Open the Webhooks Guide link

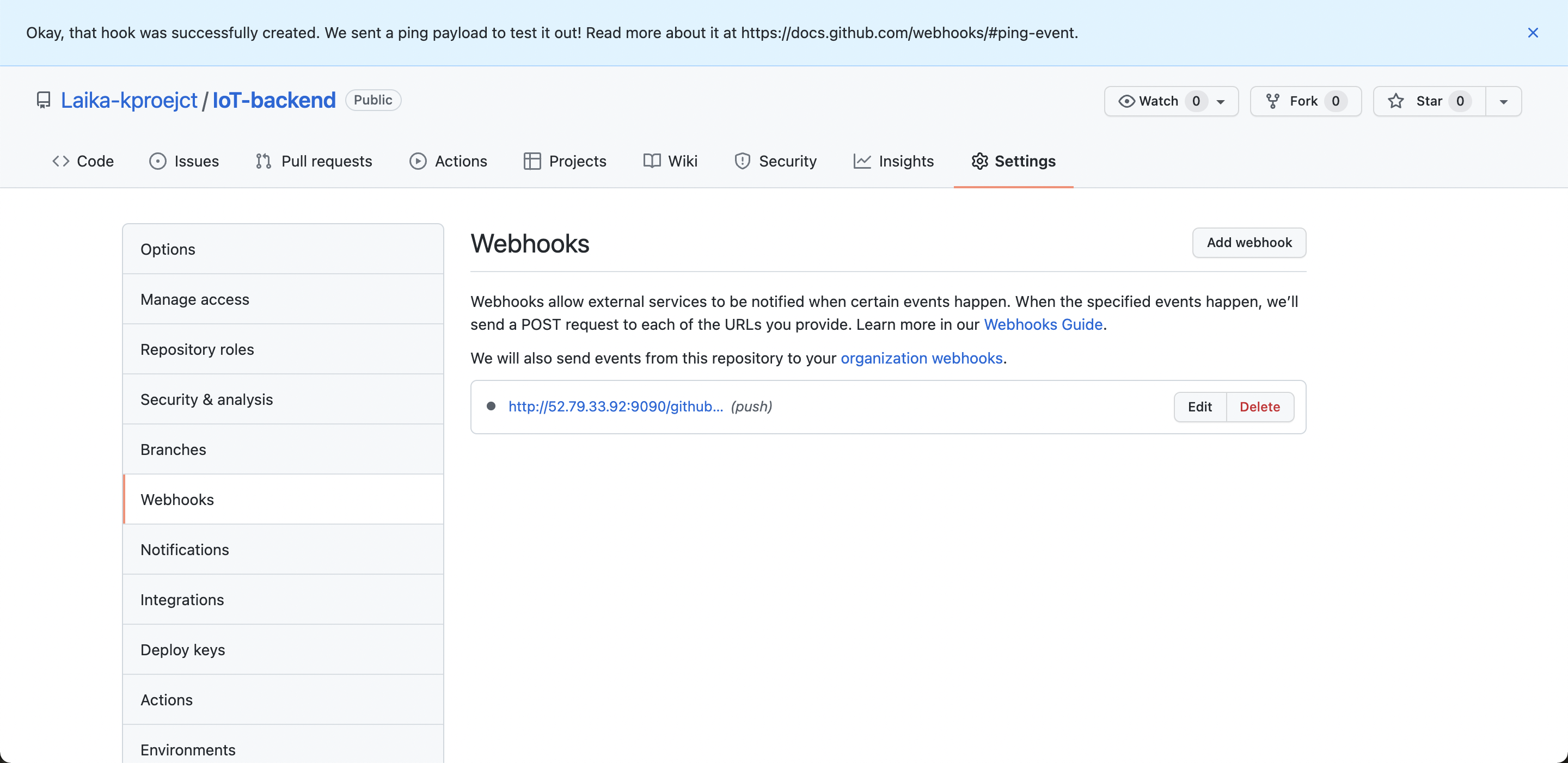[x=1043, y=324]
